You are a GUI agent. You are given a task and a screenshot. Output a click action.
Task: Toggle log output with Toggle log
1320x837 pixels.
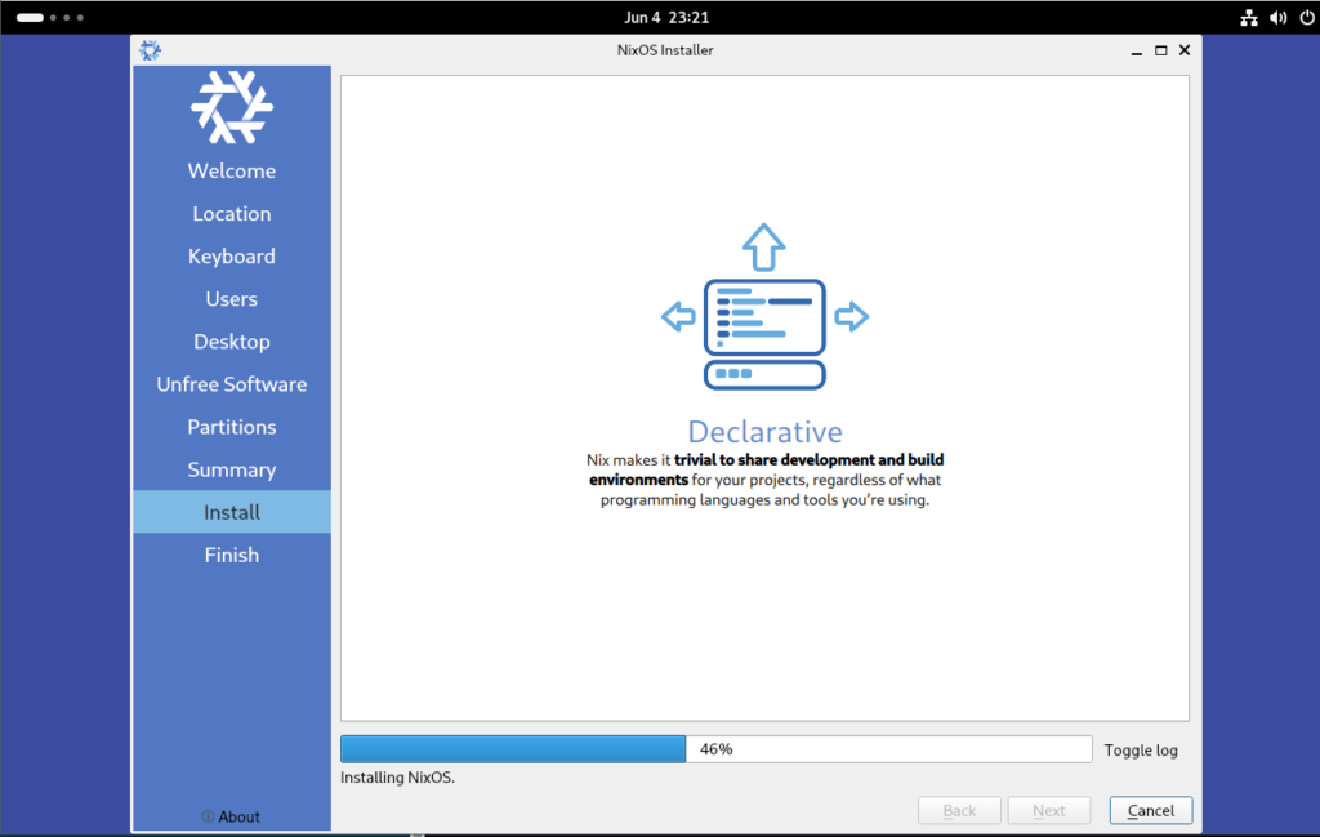pyautogui.click(x=1141, y=748)
